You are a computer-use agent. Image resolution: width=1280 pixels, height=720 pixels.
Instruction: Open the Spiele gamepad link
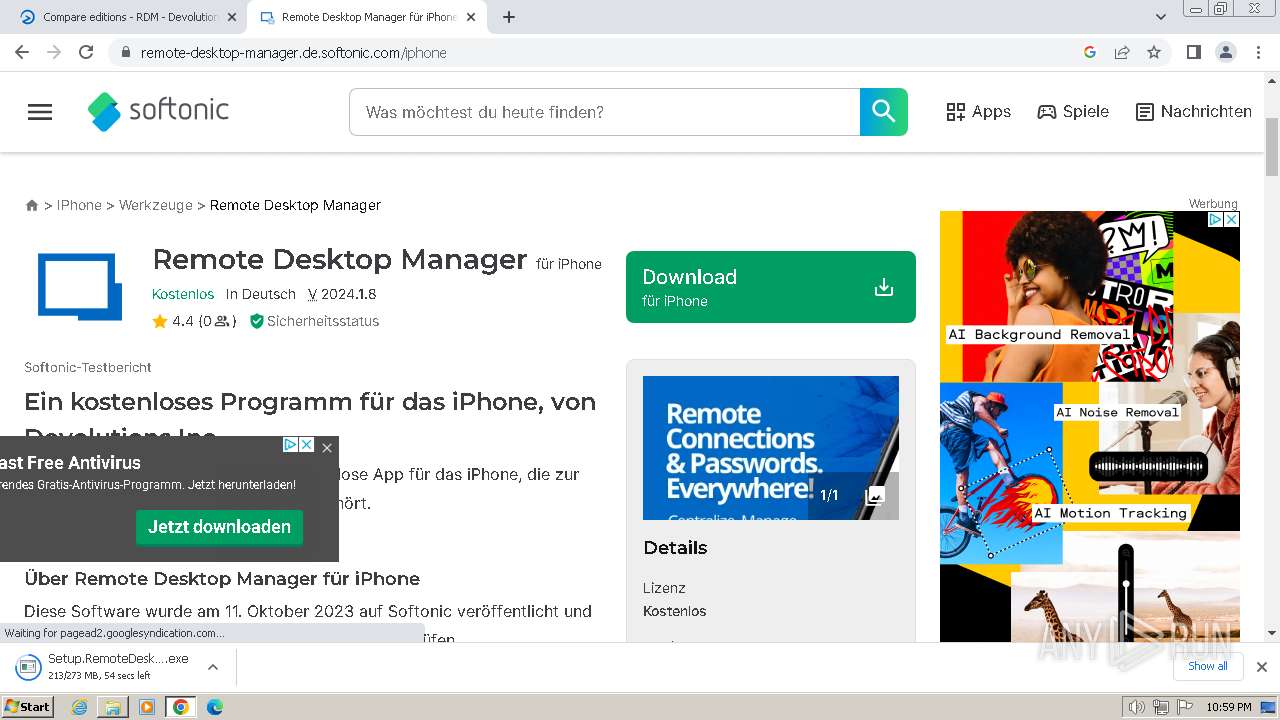(x=1073, y=112)
